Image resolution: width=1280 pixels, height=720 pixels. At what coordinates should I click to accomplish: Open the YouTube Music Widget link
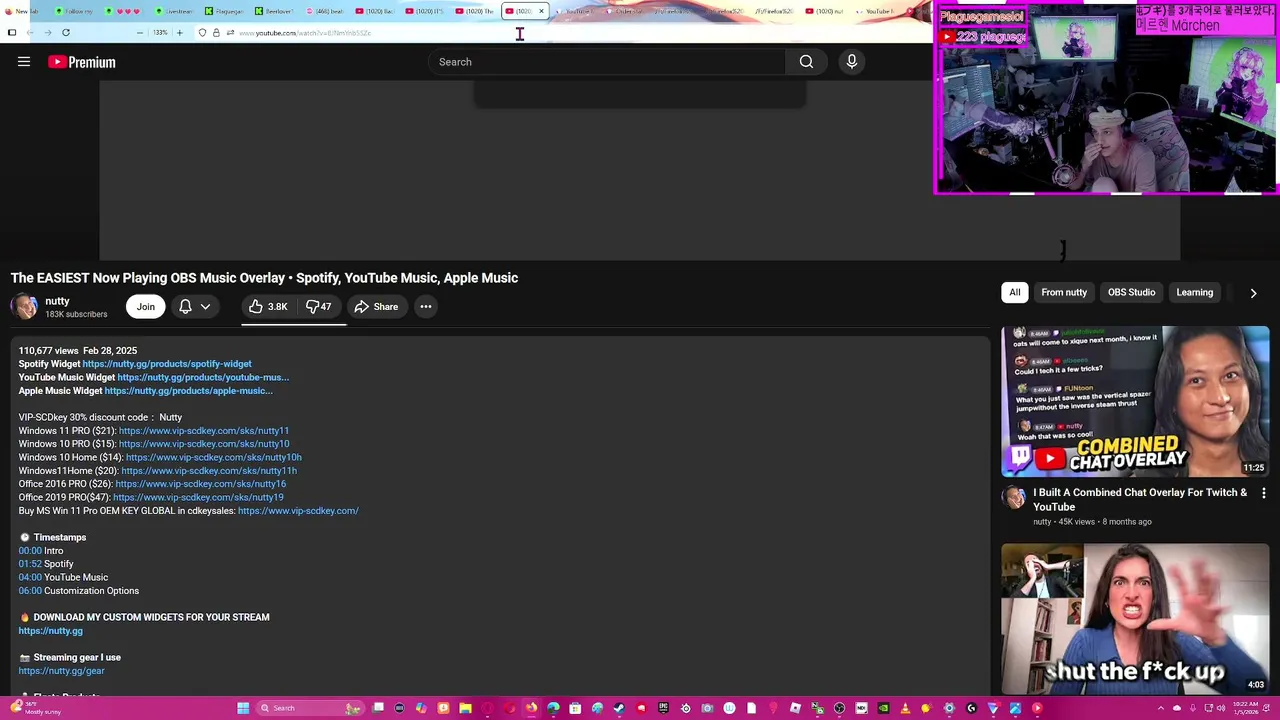pos(203,378)
